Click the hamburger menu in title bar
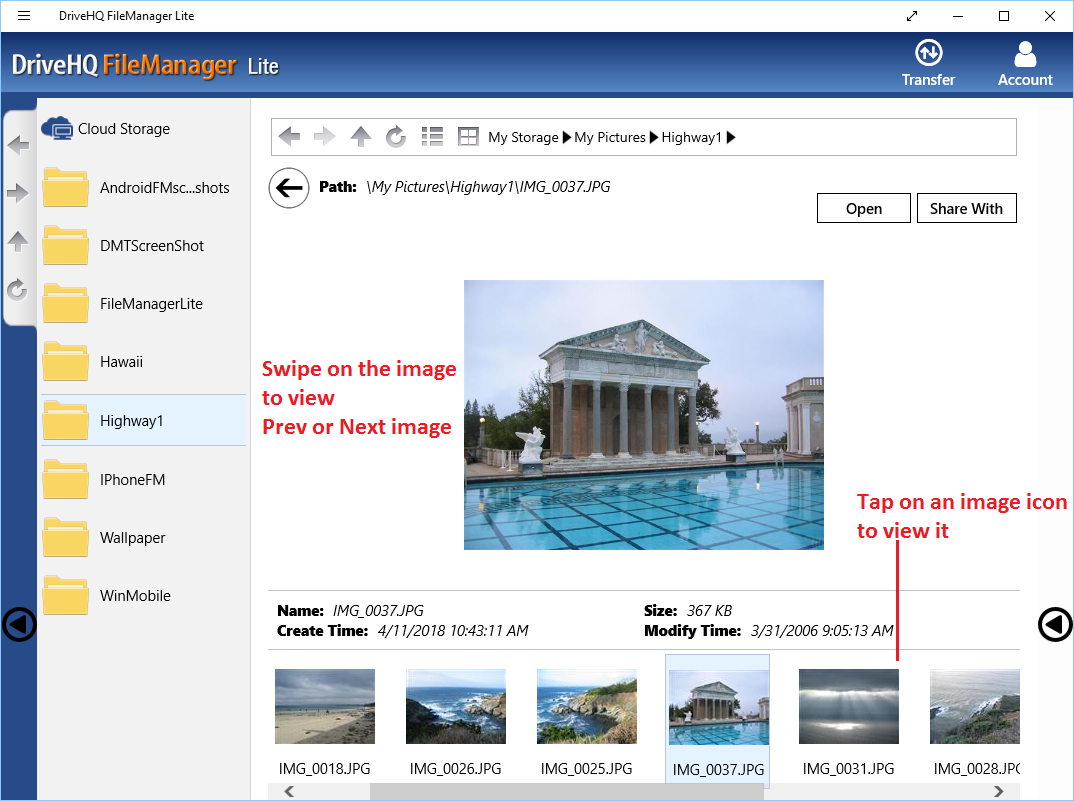The height and width of the screenshot is (801, 1074). click(x=24, y=16)
